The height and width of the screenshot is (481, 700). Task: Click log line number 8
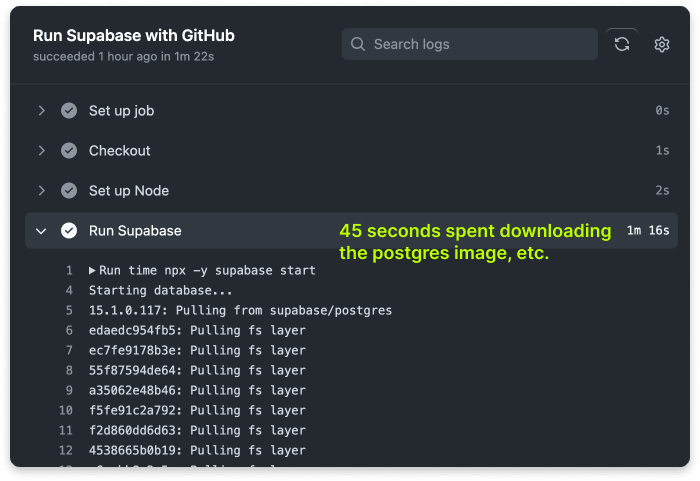point(69,370)
